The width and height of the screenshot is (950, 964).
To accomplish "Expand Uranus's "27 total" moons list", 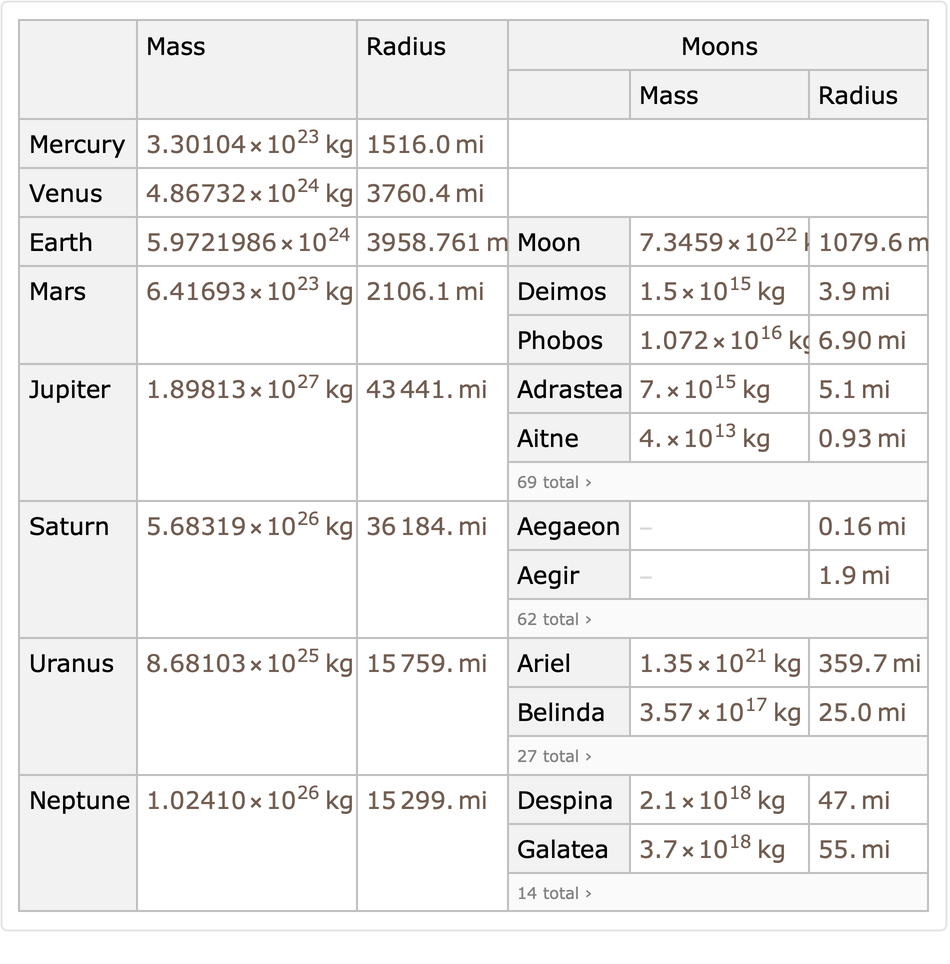I will [554, 756].
